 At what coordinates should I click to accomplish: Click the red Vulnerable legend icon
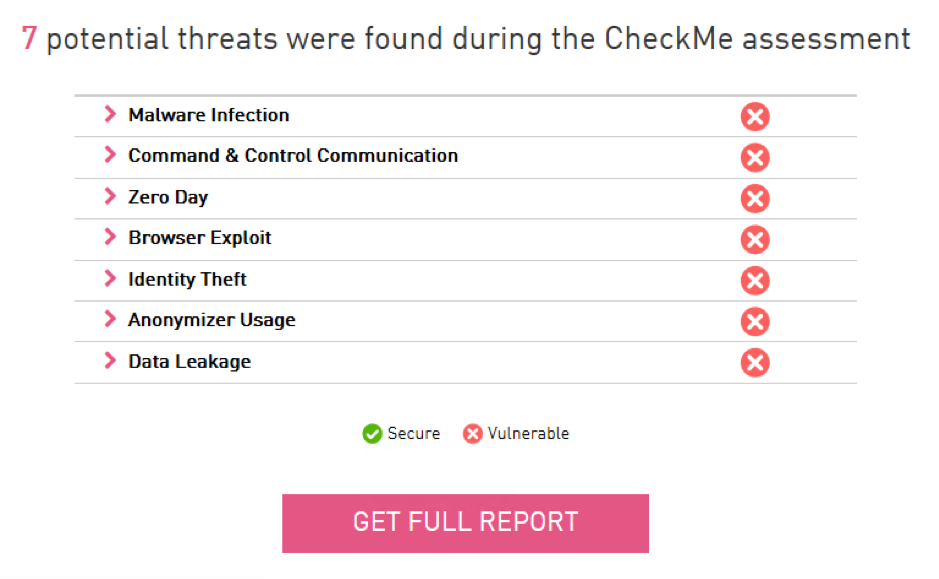tap(472, 434)
